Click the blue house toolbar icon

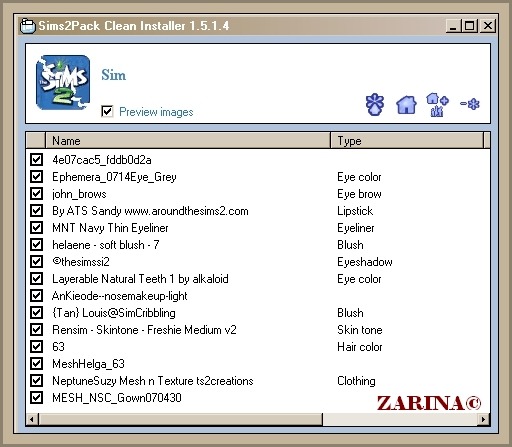tap(406, 105)
